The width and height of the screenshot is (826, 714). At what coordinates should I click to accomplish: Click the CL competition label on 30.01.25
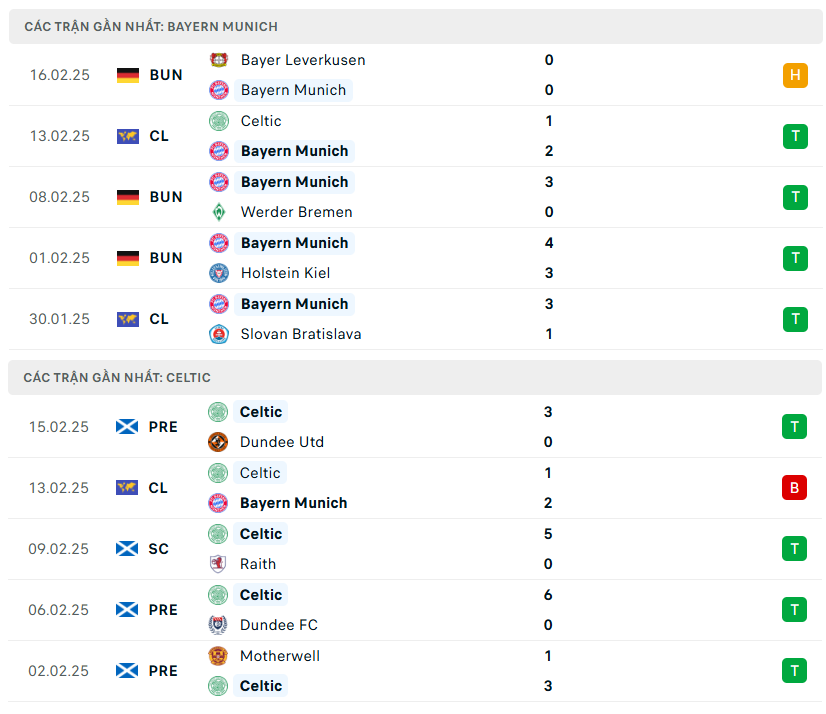click(159, 319)
